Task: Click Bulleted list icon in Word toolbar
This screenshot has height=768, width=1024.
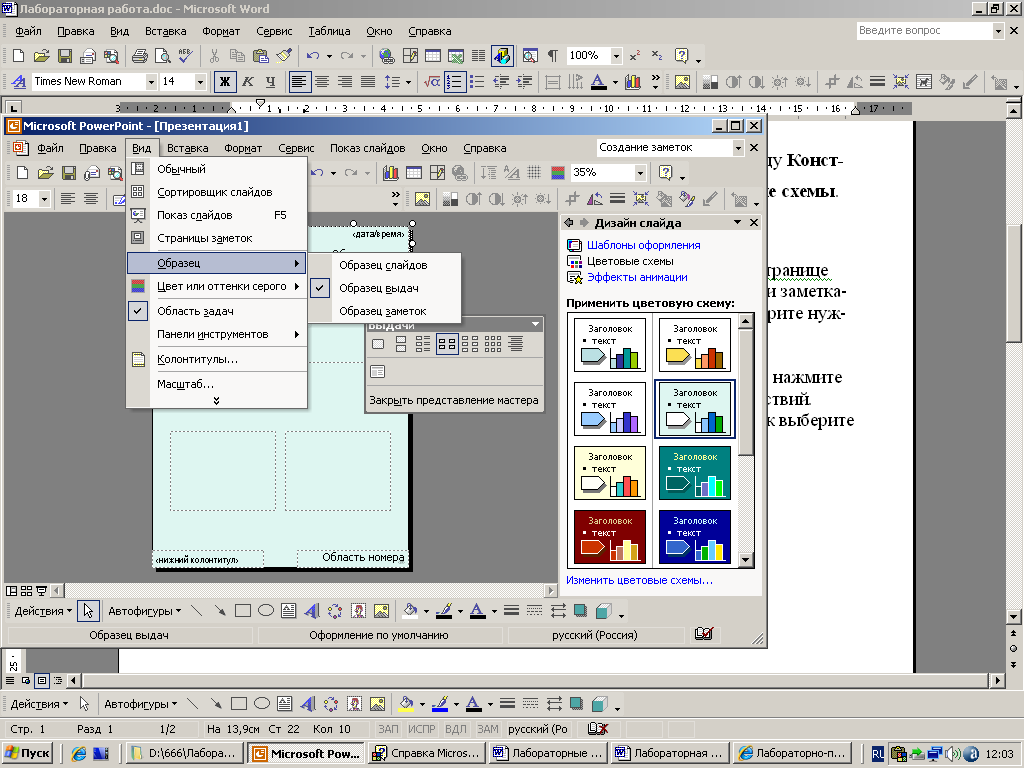Action: (x=477, y=82)
